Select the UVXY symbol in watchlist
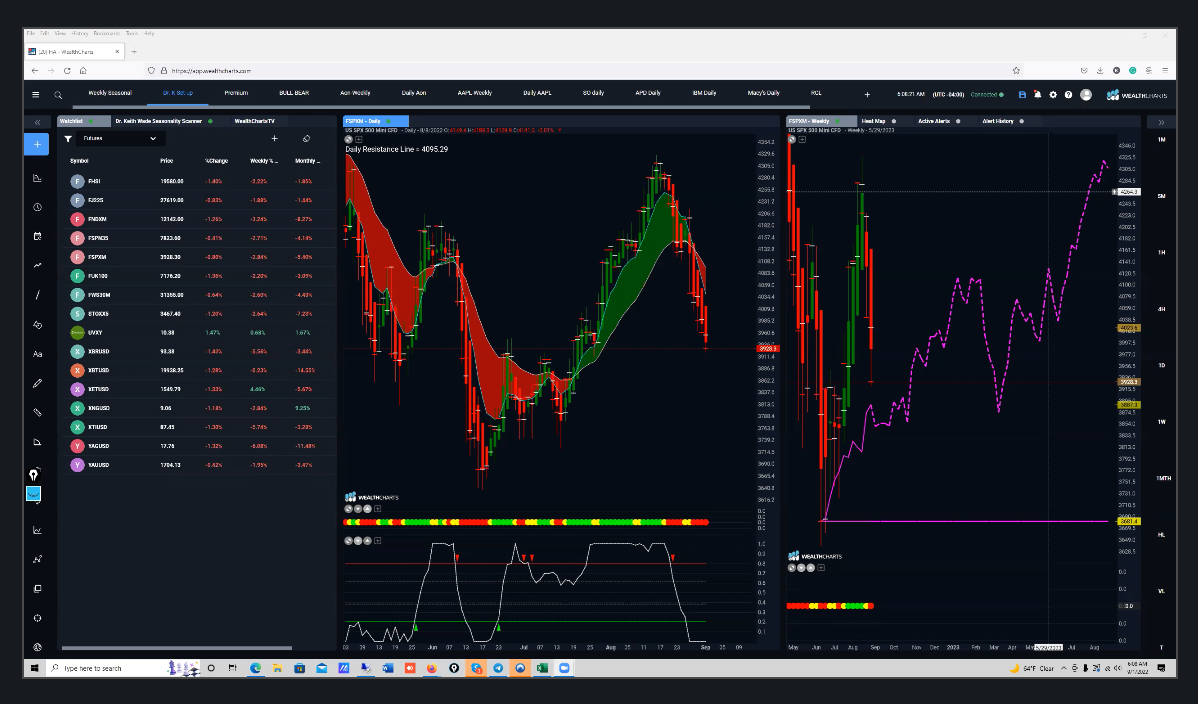Image resolution: width=1198 pixels, height=704 pixels. (95, 333)
